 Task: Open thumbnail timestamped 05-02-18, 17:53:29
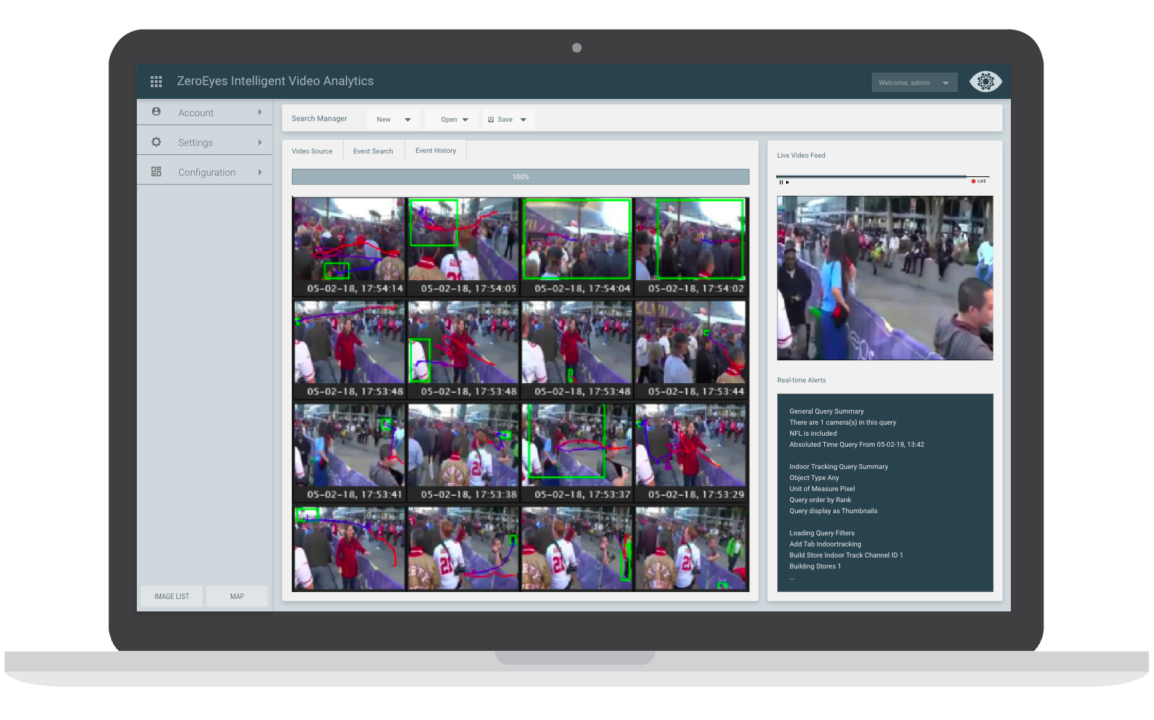point(691,453)
